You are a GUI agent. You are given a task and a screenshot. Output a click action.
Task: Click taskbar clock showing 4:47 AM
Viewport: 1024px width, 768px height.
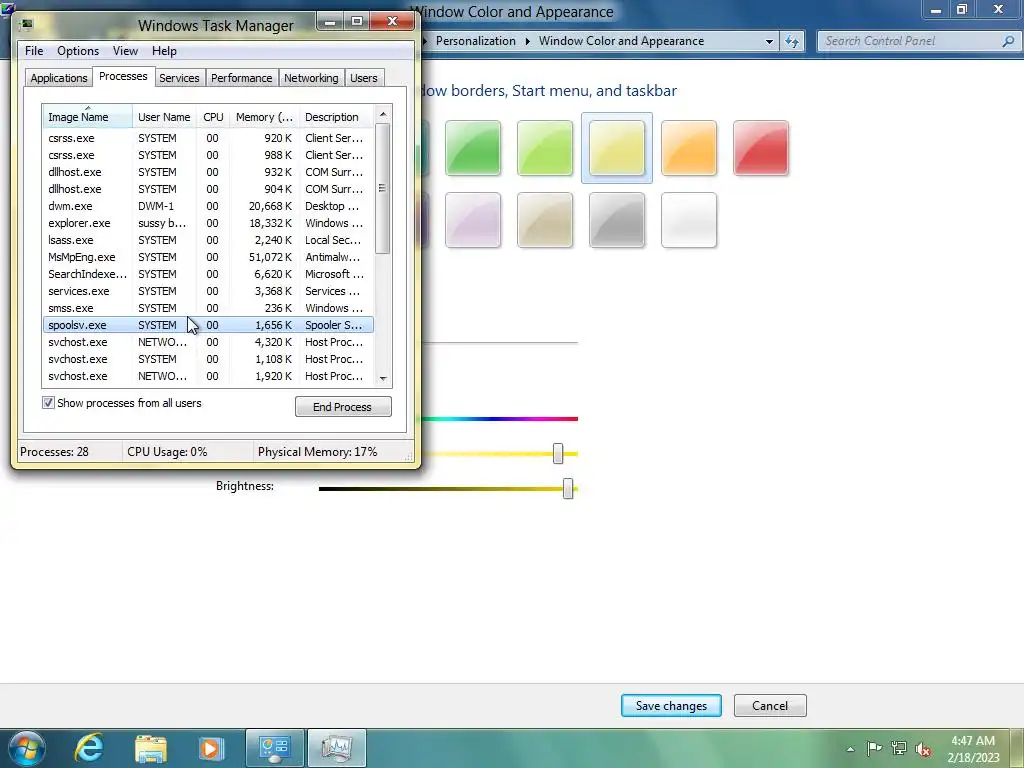[x=973, y=749]
